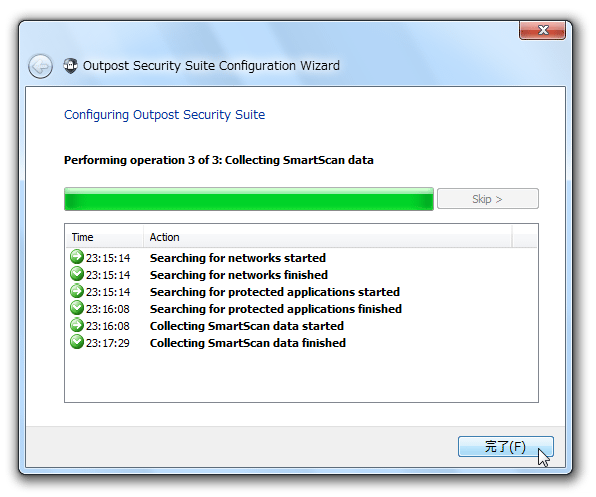This screenshot has width=596, height=497.
Task: Click the checkmark icon for networks finished
Action: point(77,274)
